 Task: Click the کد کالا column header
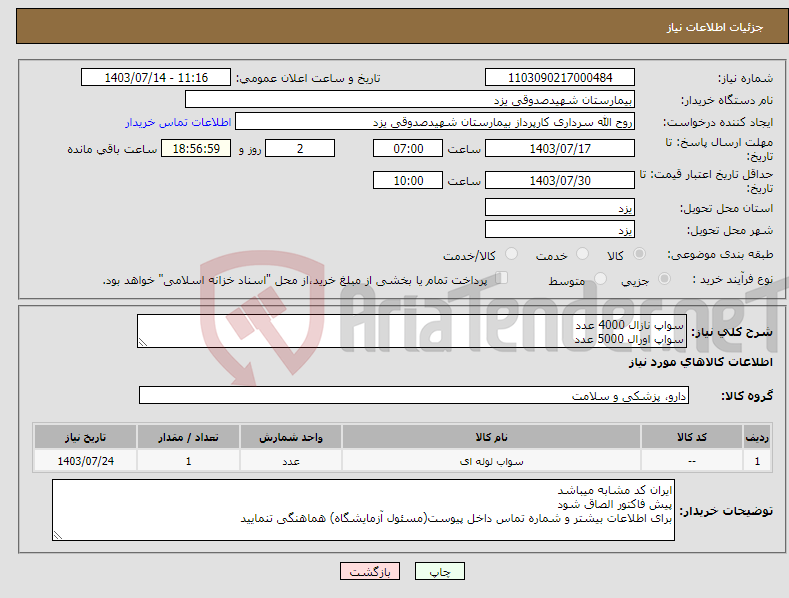coord(692,437)
